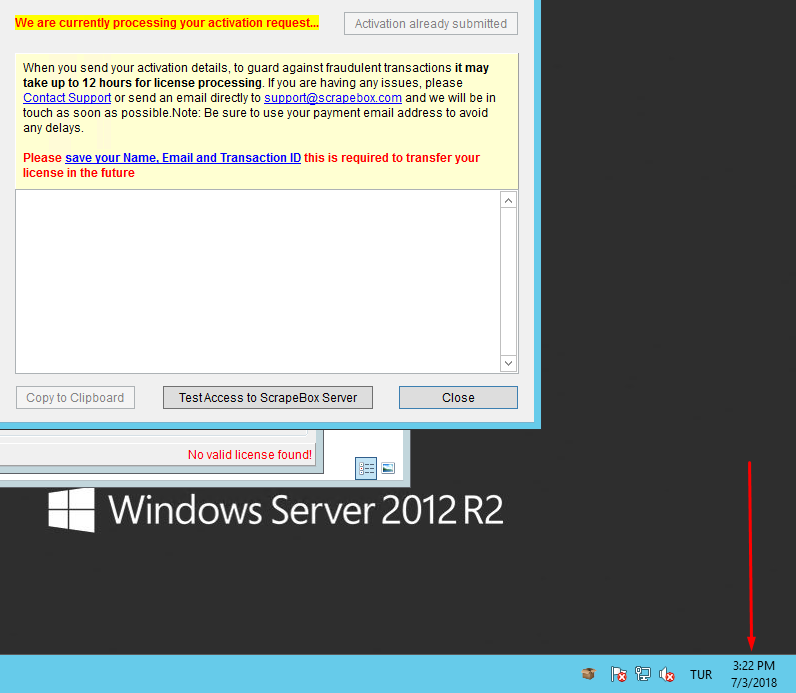The height and width of the screenshot is (693, 796).
Task: Click the Copy to Clipboard button
Action: point(75,398)
